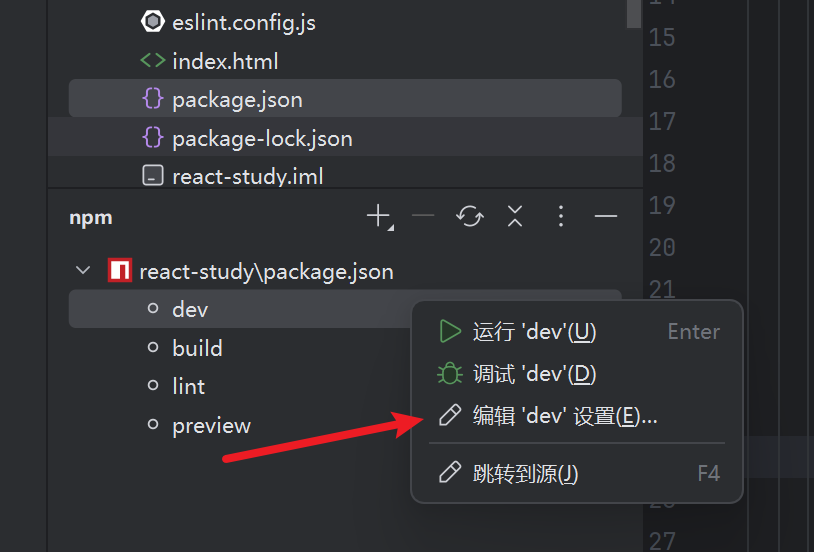Hide the npm tool window with the minimize icon
The image size is (814, 552).
point(606,216)
